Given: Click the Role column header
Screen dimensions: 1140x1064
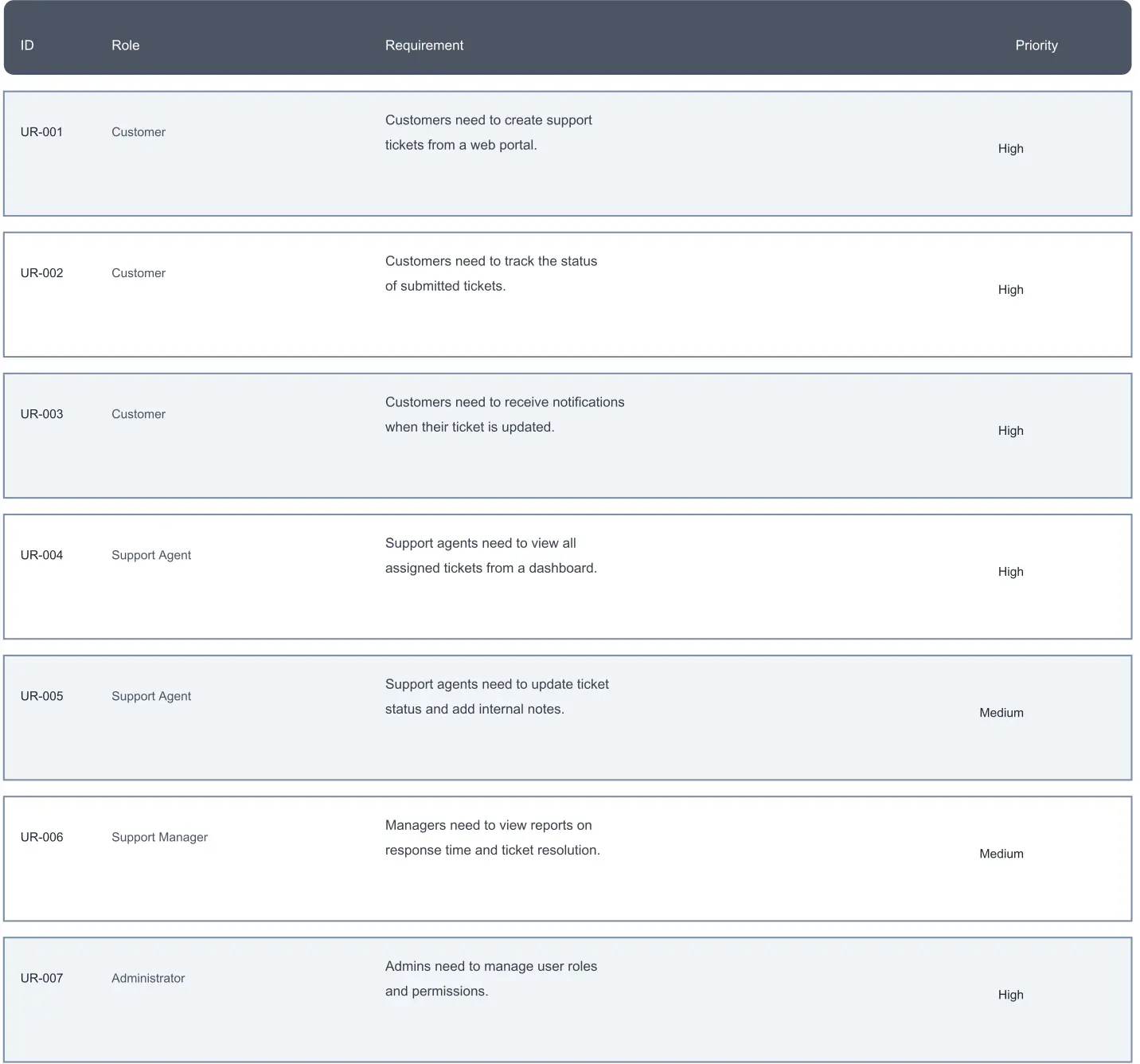Looking at the screenshot, I should tap(126, 45).
